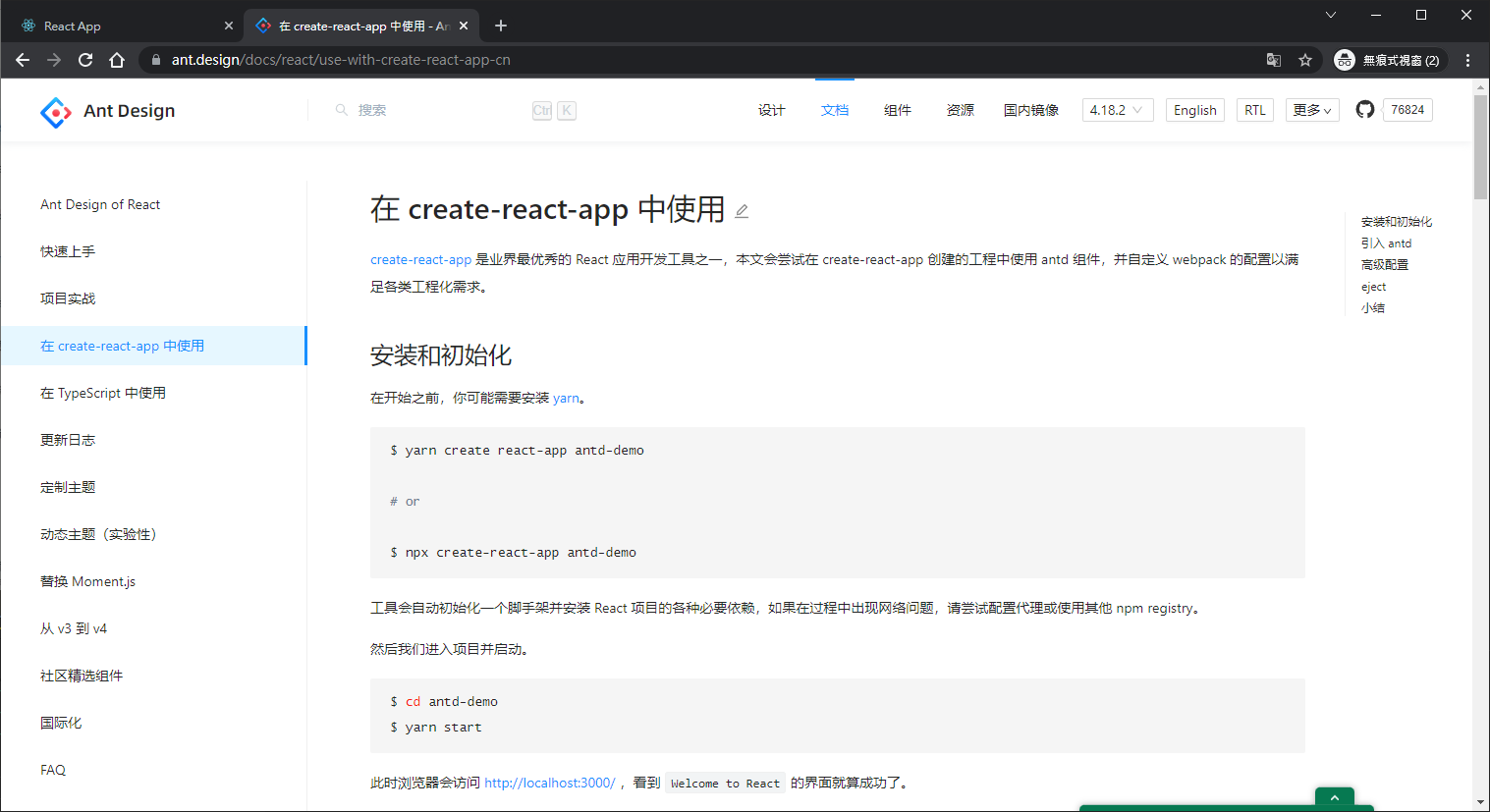Open the 国内镜像 nav menu
This screenshot has height=812, width=1490.
[1031, 110]
